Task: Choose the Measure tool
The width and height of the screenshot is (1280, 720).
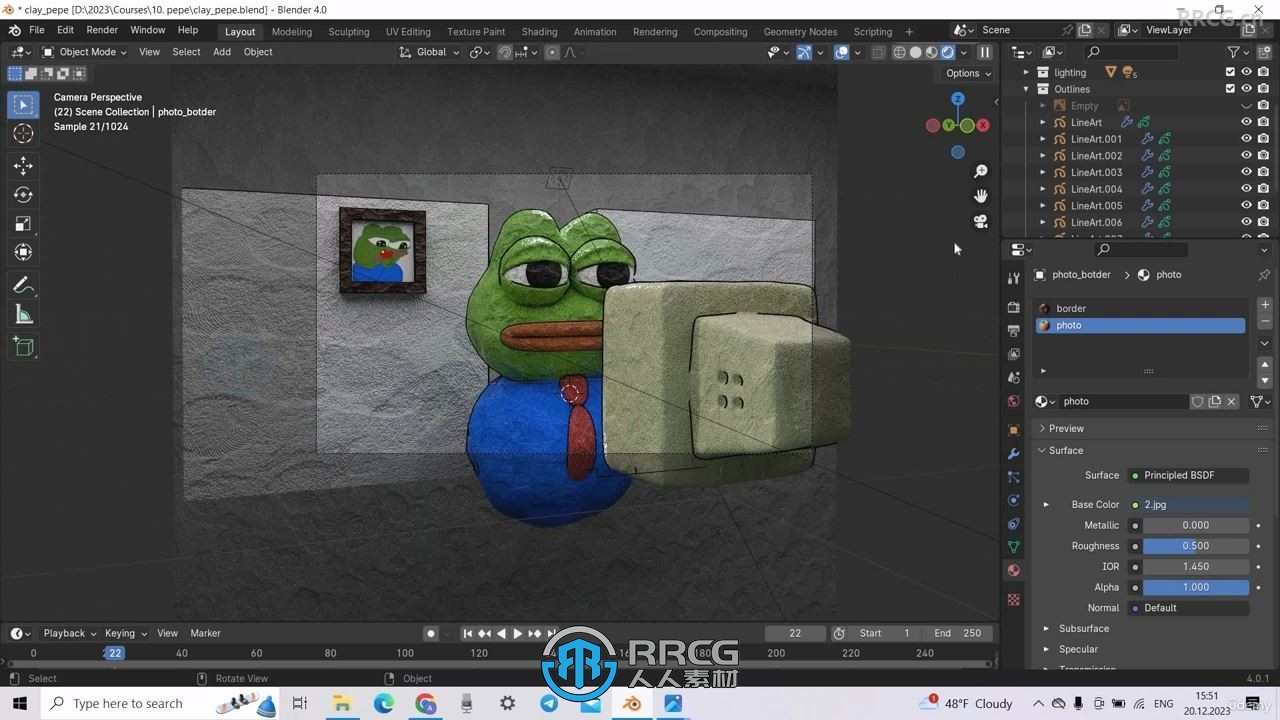Action: coord(24,315)
